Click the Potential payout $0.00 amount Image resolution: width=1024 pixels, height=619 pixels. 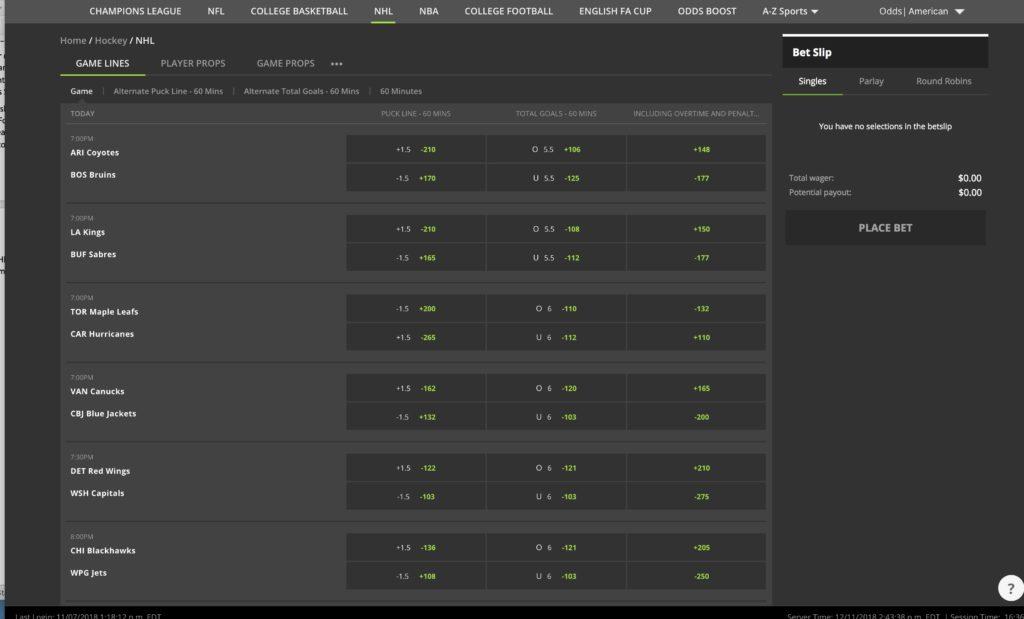pyautogui.click(x=970, y=193)
